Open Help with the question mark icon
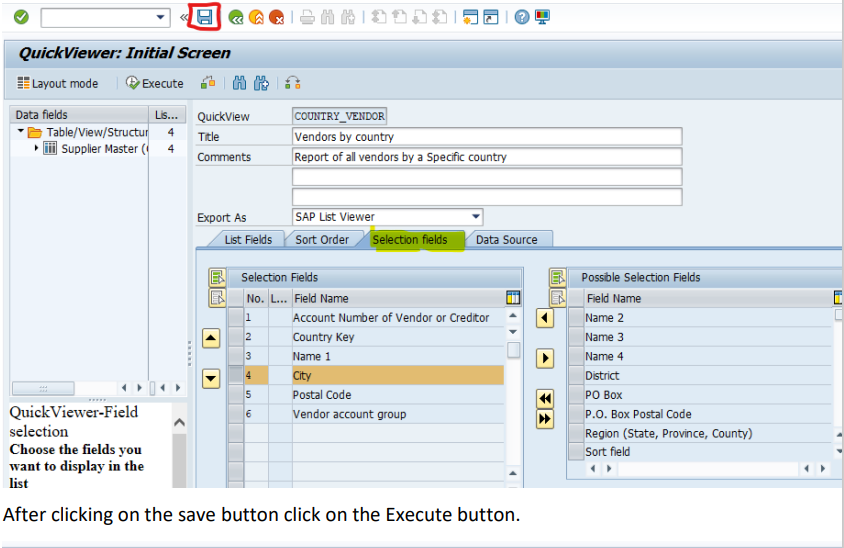 point(522,17)
